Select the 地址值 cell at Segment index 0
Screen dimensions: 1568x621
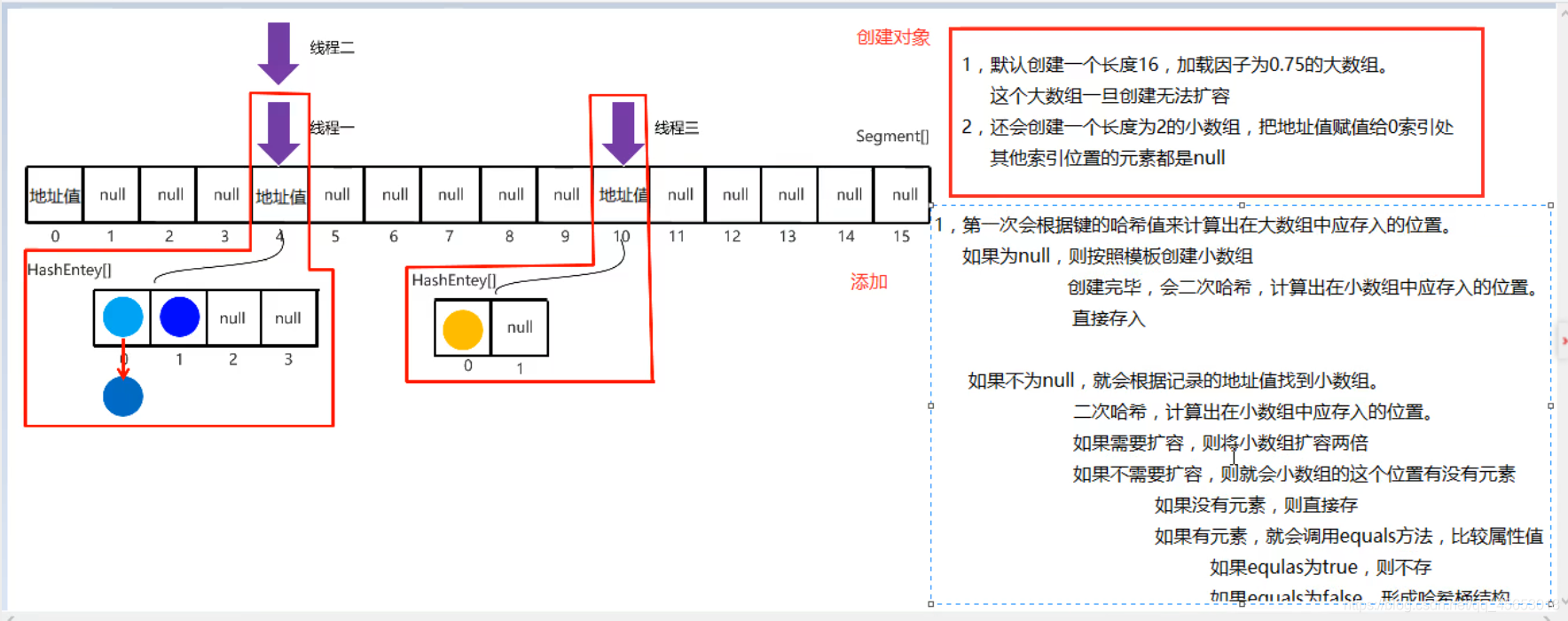click(55, 195)
